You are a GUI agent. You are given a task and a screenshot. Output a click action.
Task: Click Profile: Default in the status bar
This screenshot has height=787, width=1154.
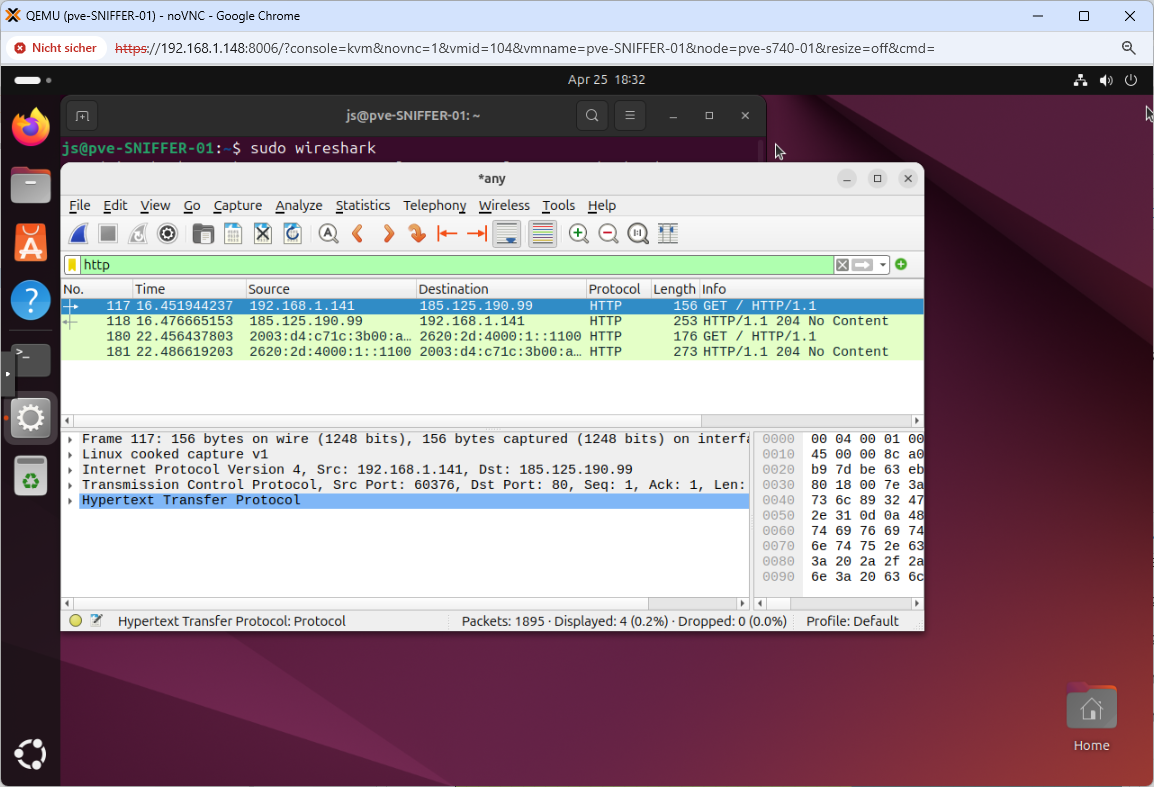(852, 621)
